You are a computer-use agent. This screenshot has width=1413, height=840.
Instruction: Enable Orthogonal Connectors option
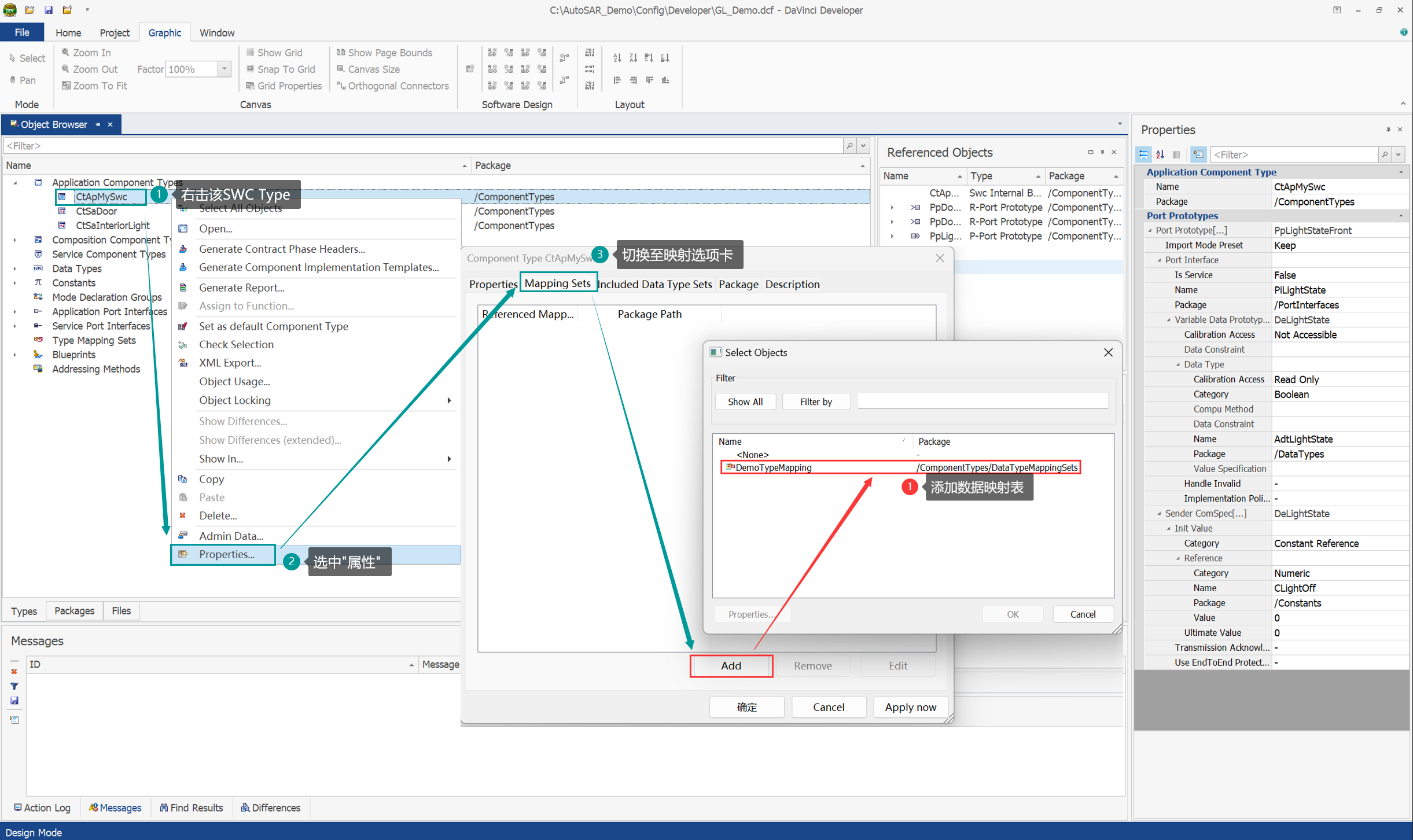pos(392,86)
